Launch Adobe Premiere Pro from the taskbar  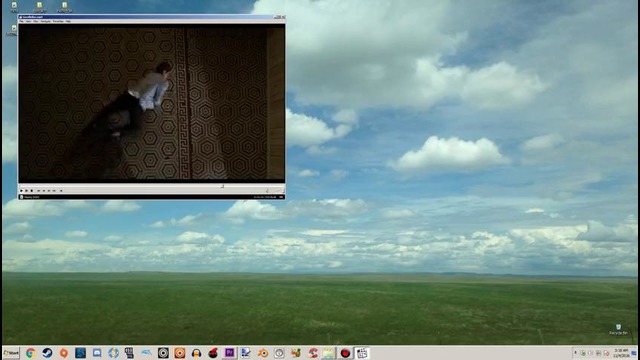pyautogui.click(x=229, y=353)
